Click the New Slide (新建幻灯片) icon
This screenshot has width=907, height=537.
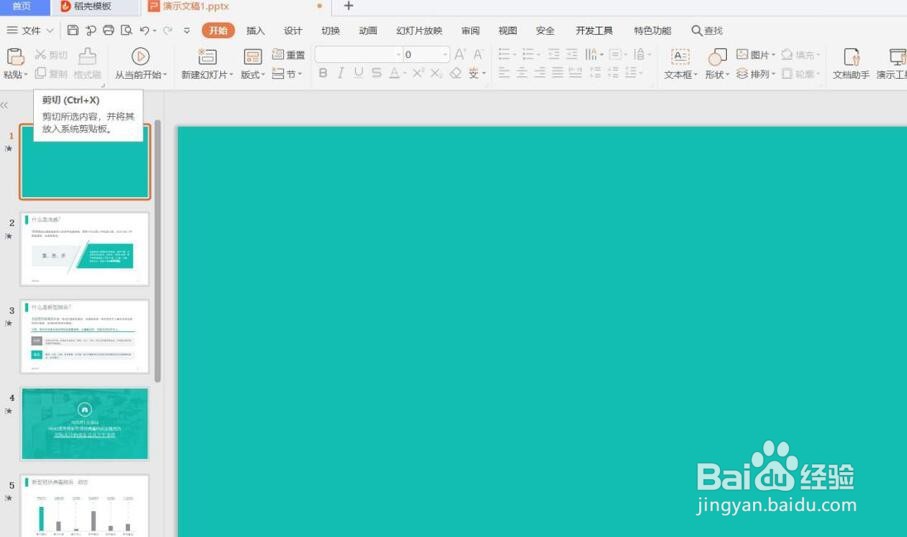207,57
